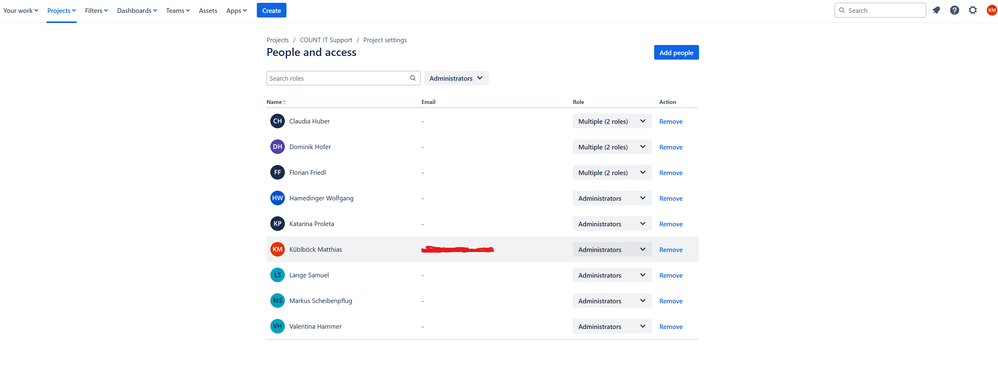Open role dropdown for Katarina Proleta

click(x=612, y=224)
